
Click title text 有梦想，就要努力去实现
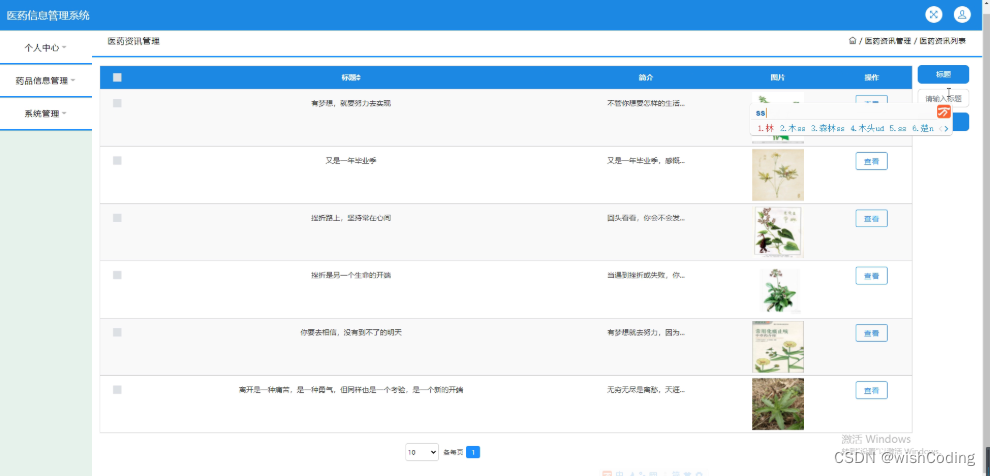350,103
